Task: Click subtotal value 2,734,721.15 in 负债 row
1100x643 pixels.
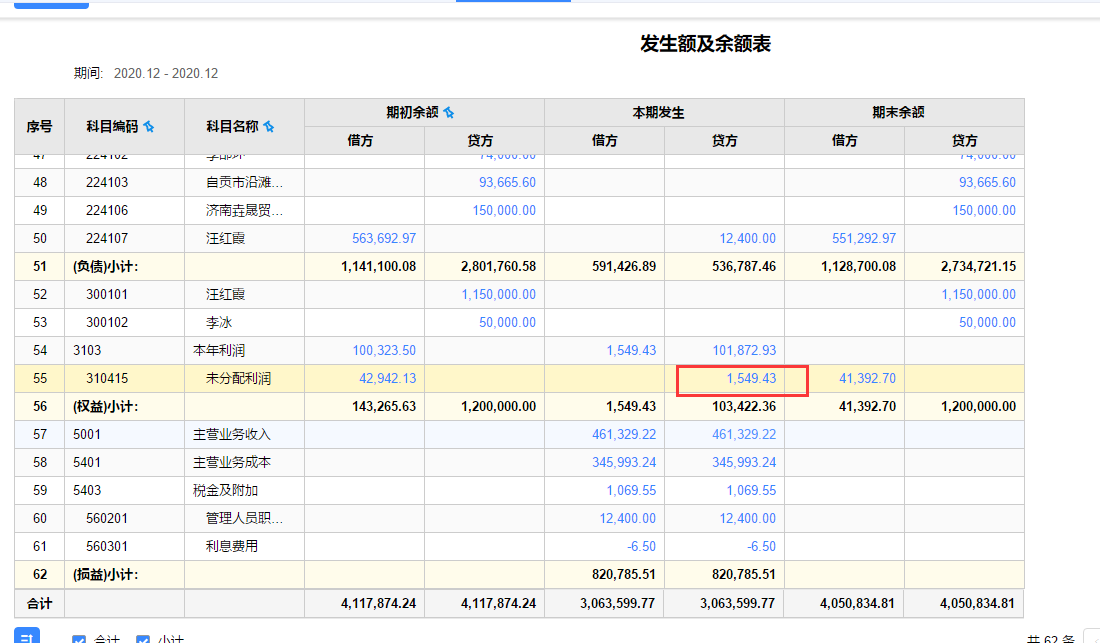Action: [978, 266]
